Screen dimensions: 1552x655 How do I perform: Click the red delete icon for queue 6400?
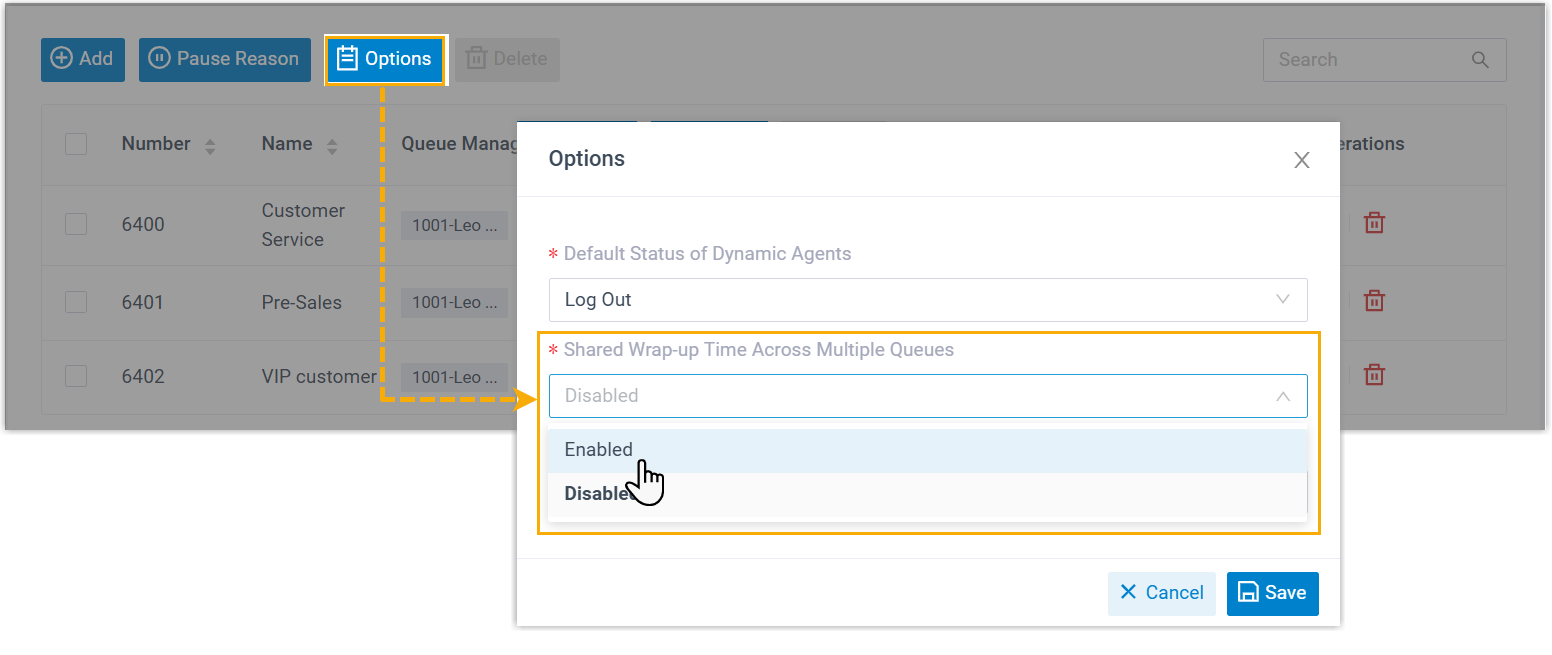click(1375, 223)
